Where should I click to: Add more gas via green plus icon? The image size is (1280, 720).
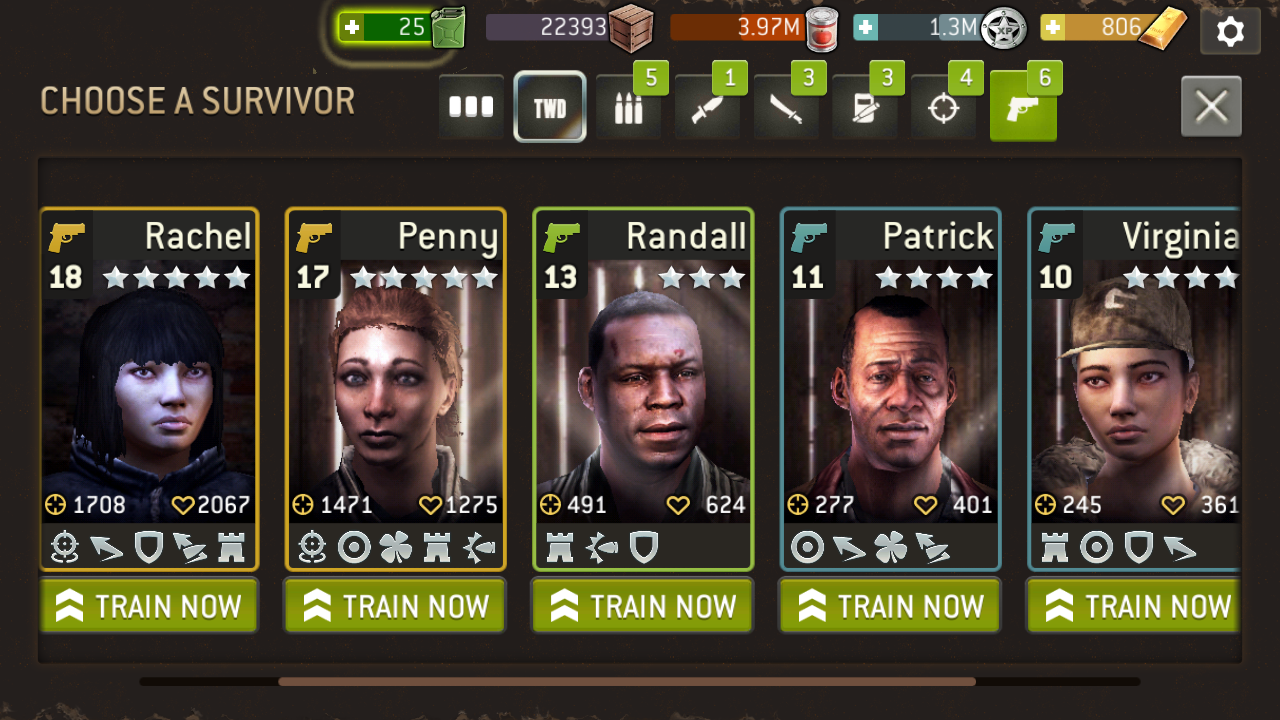click(x=351, y=28)
